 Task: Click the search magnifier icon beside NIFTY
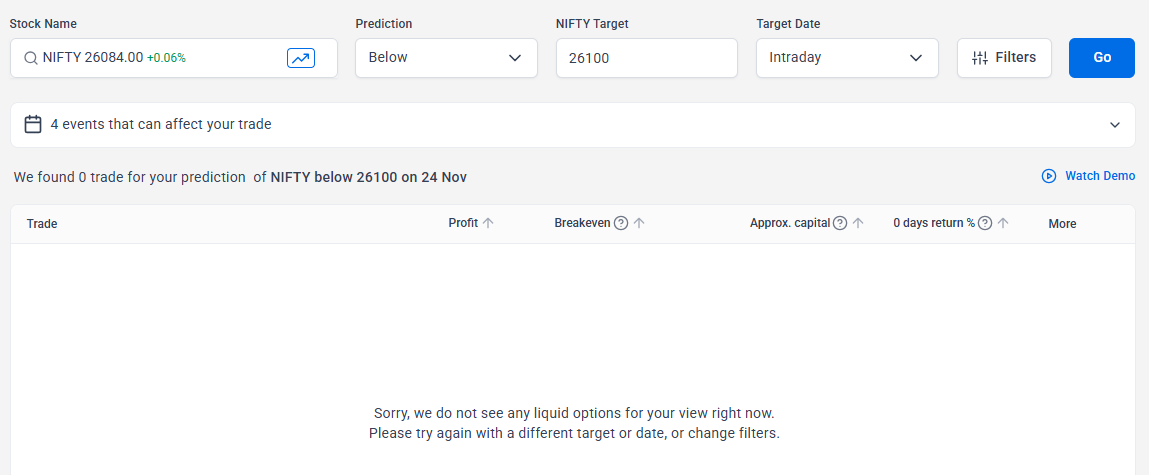pyautogui.click(x=31, y=58)
